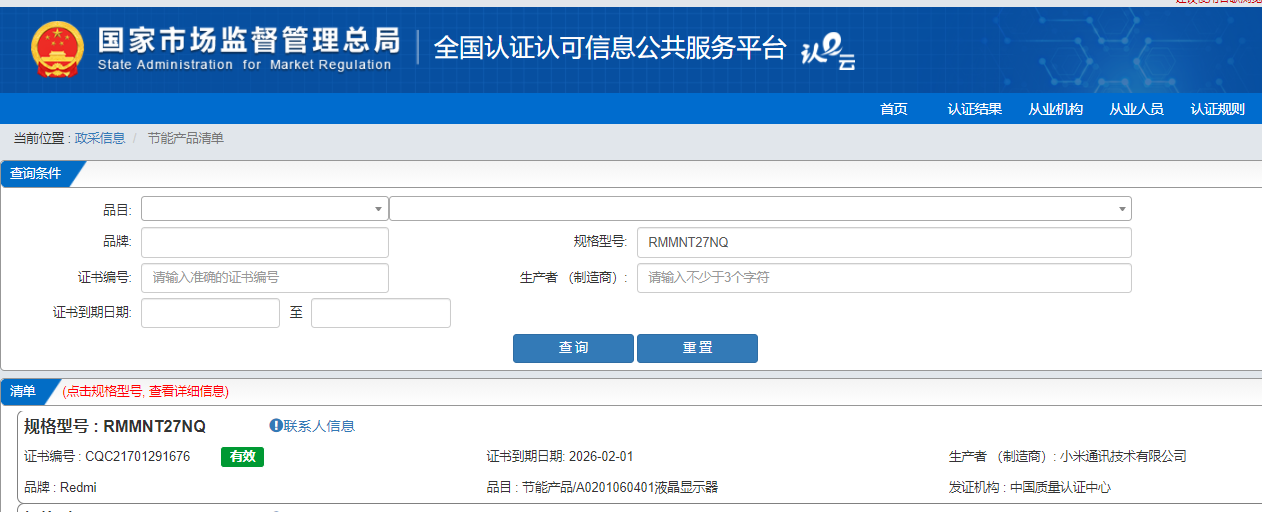The width and height of the screenshot is (1262, 512).
Task: Click the 证书到期日期 end date field
Action: (x=381, y=313)
